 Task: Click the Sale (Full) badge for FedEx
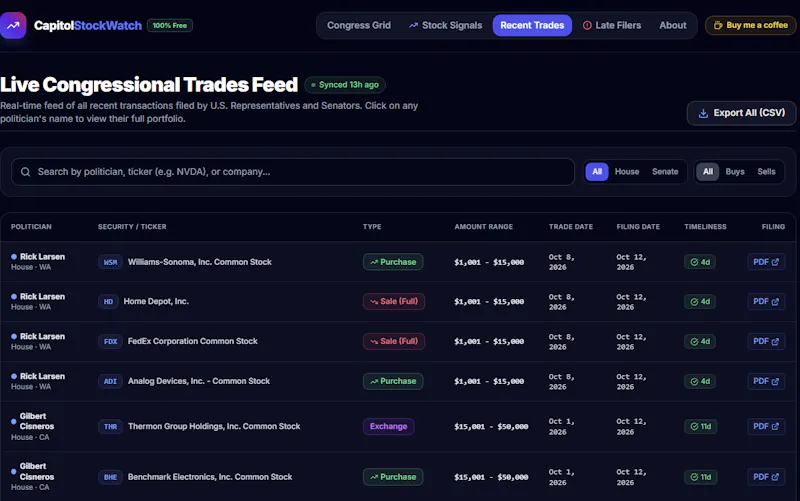pos(394,341)
